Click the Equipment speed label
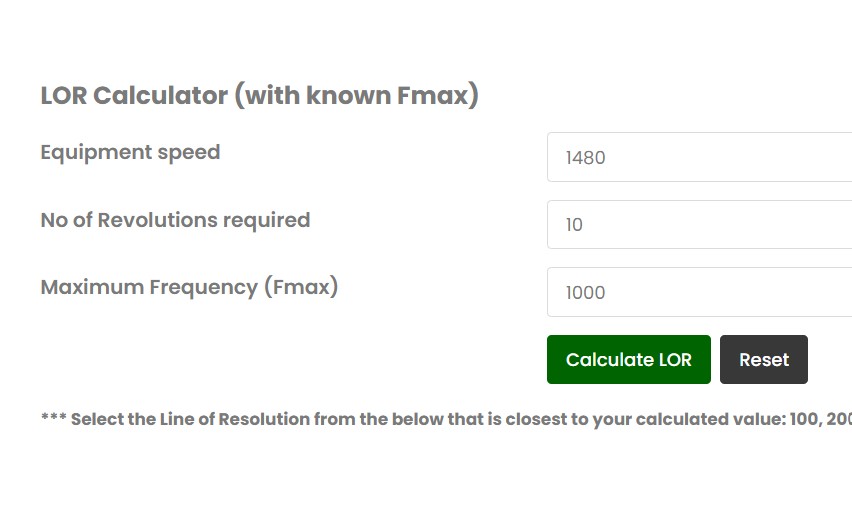The width and height of the screenshot is (852, 532). [130, 153]
